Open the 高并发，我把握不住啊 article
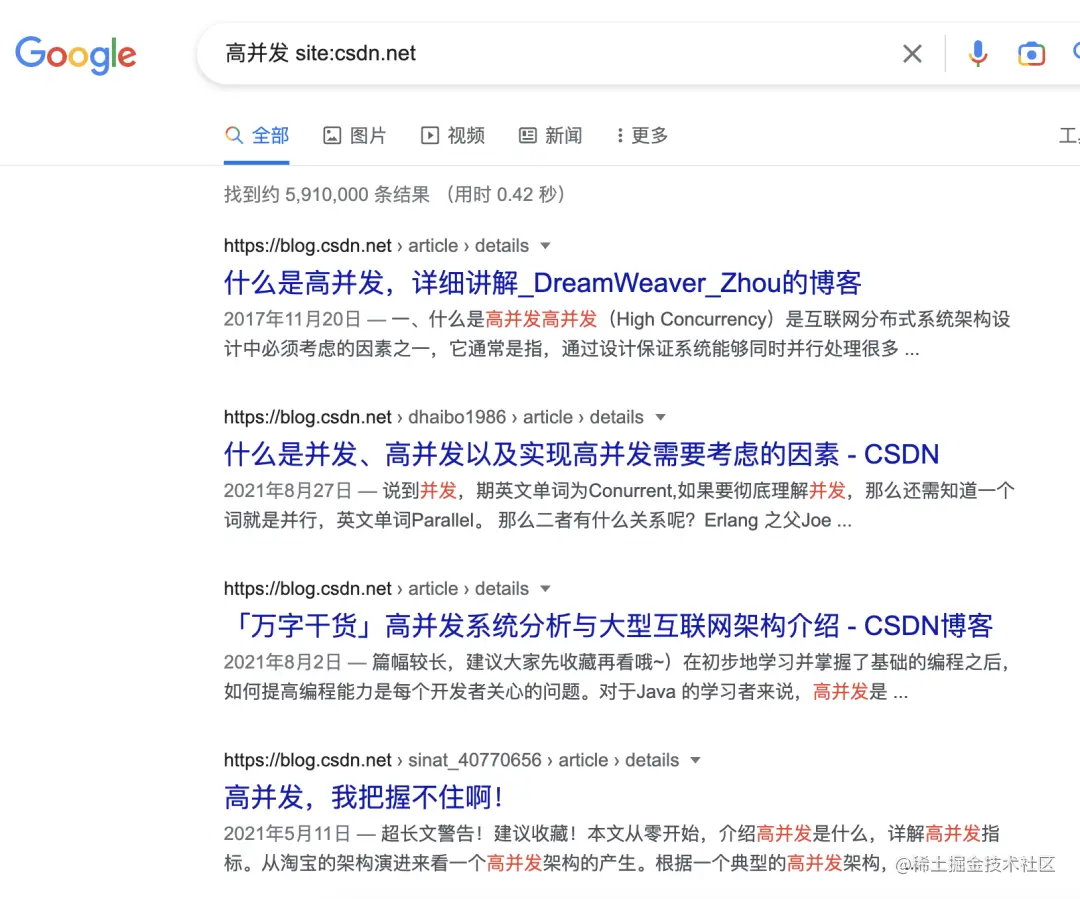Image resolution: width=1080 pixels, height=899 pixels. pyautogui.click(x=363, y=797)
